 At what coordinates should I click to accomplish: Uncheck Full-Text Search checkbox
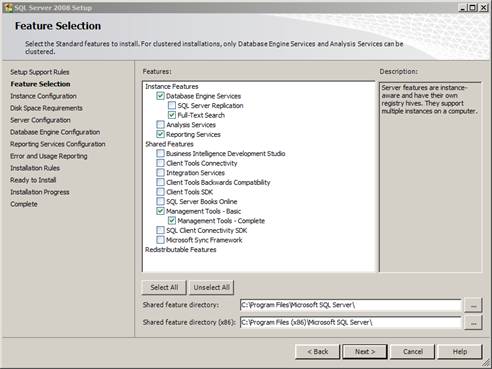pyautogui.click(x=172, y=115)
